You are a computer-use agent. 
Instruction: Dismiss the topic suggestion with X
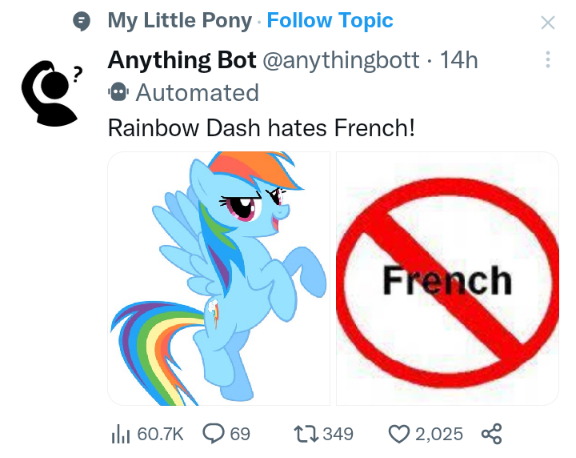point(548,23)
